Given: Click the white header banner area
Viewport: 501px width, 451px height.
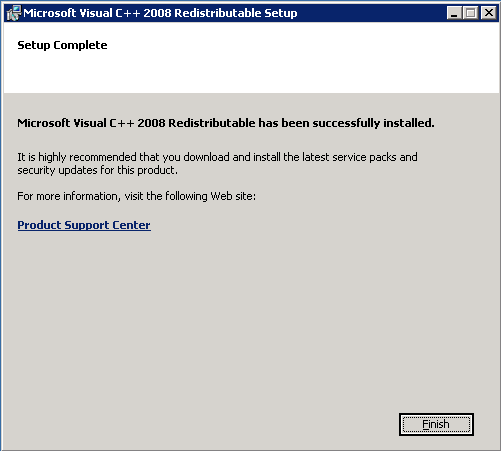Looking at the screenshot, I should pos(252,58).
